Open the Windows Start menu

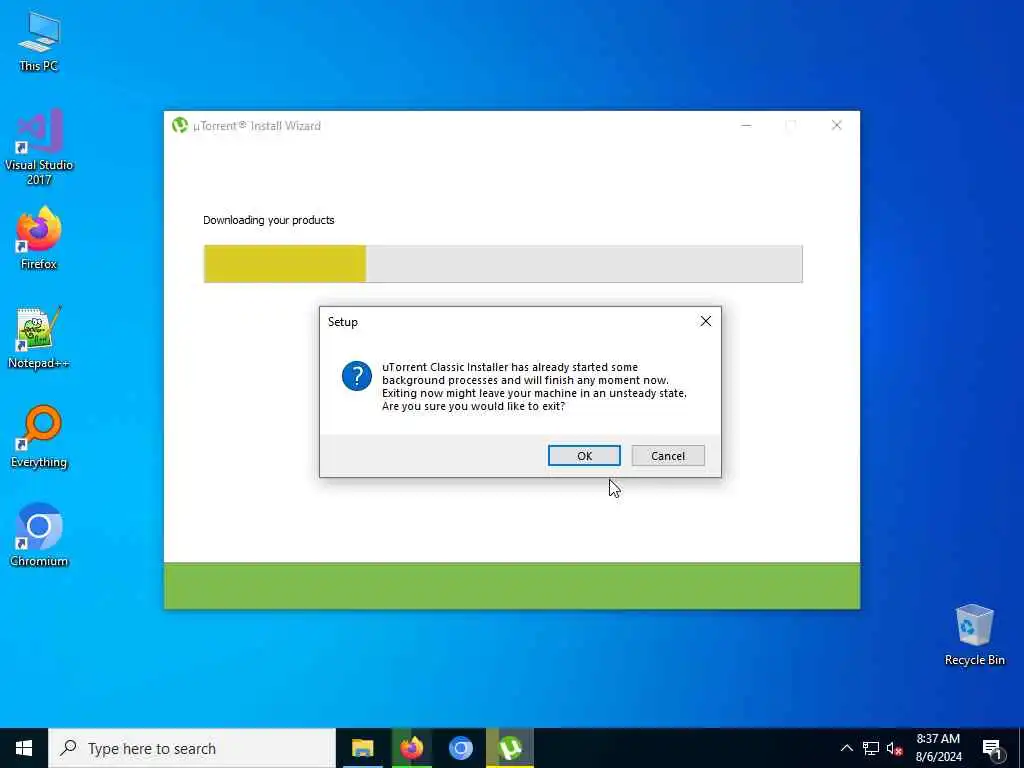tap(24, 748)
